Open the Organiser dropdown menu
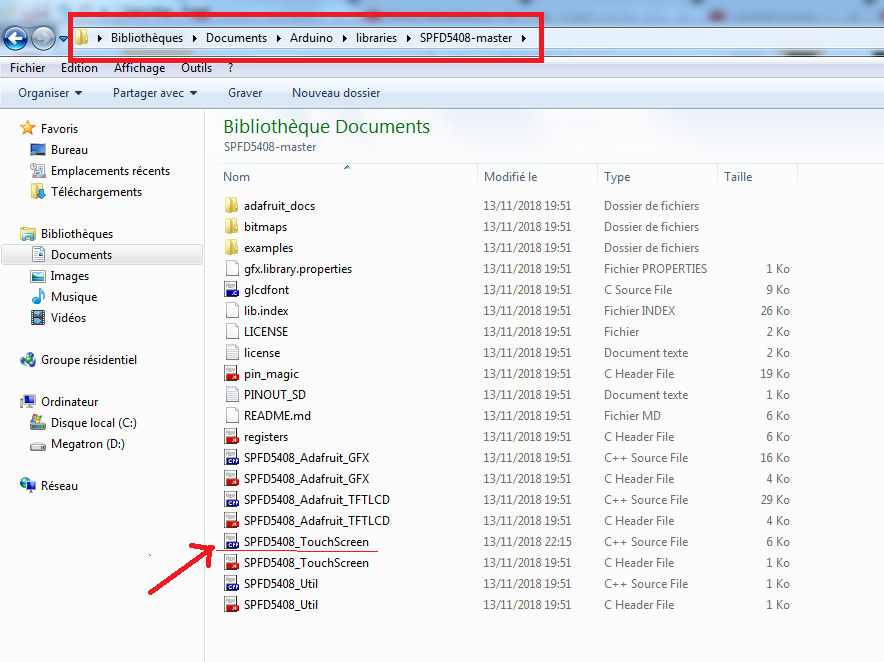This screenshot has width=884, height=662. tap(49, 93)
